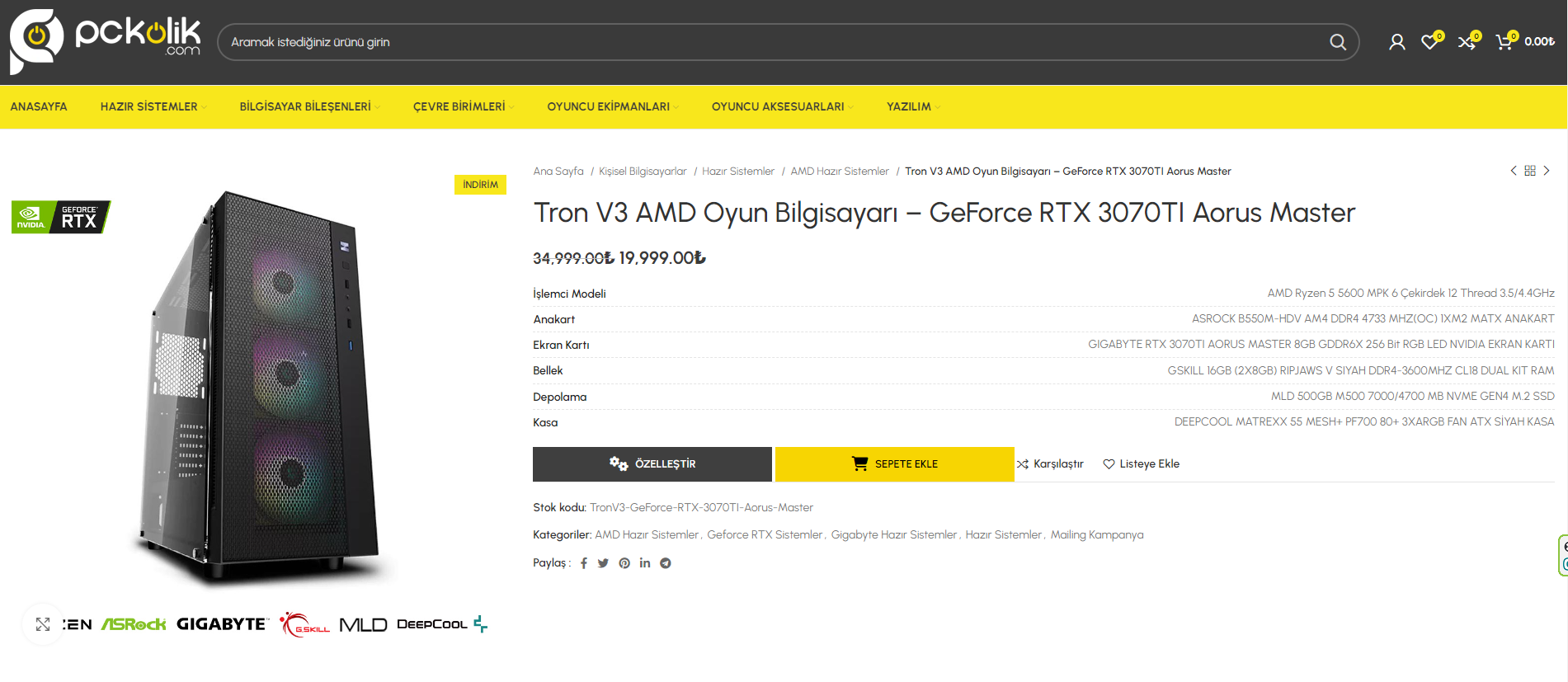Click the SEPETE EKLE button
Image resolution: width=1568 pixels, height=682 pixels.
point(895,464)
